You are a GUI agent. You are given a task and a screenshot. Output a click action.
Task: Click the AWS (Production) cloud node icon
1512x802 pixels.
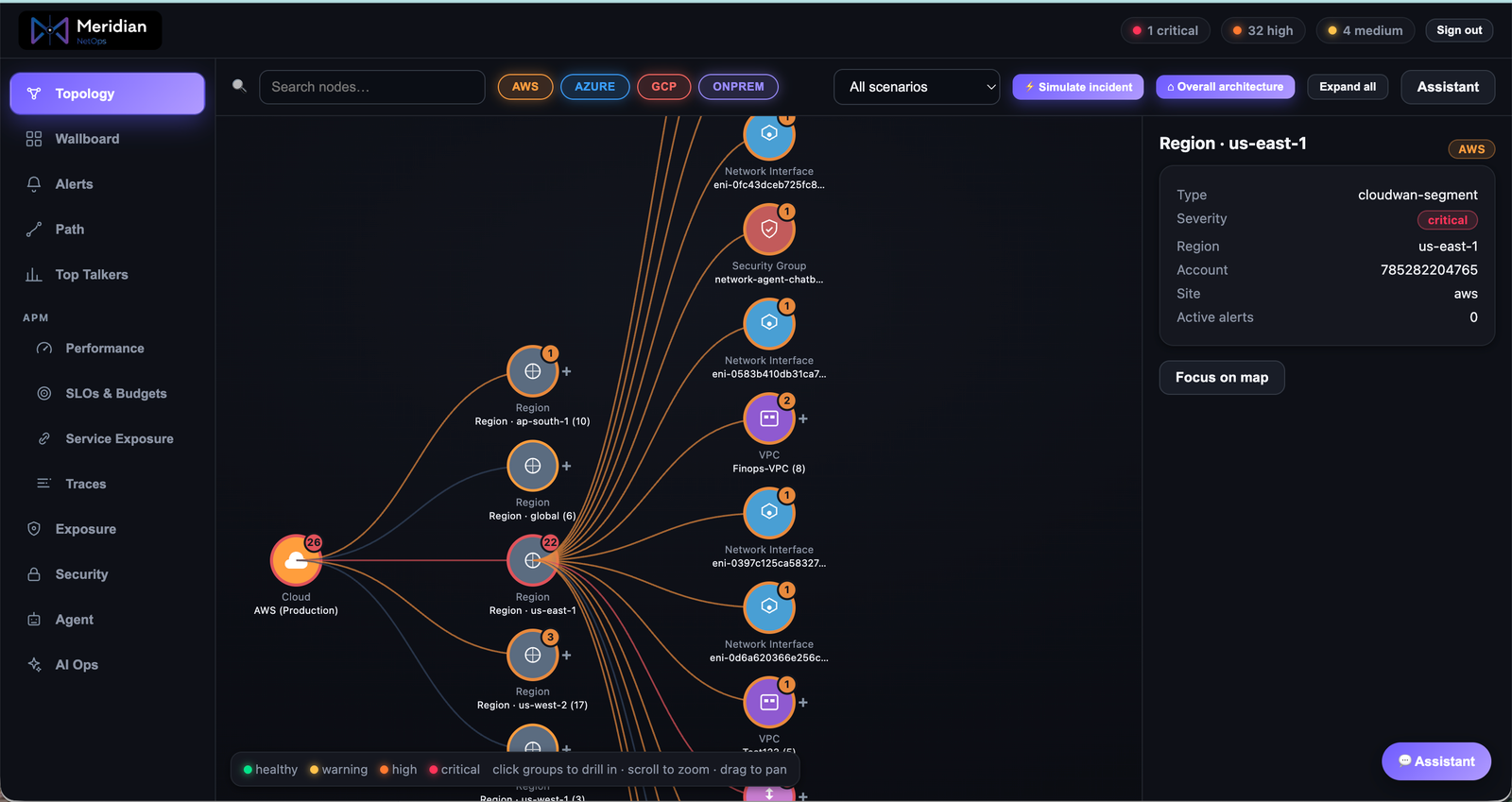click(296, 560)
